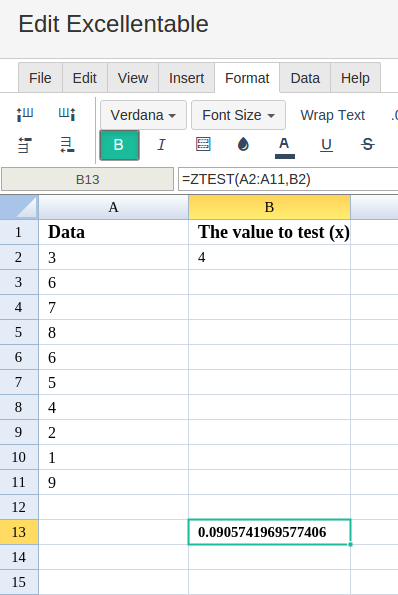Screen dimensions: 398x595
Task: Open the File tab
Action: pos(40,78)
